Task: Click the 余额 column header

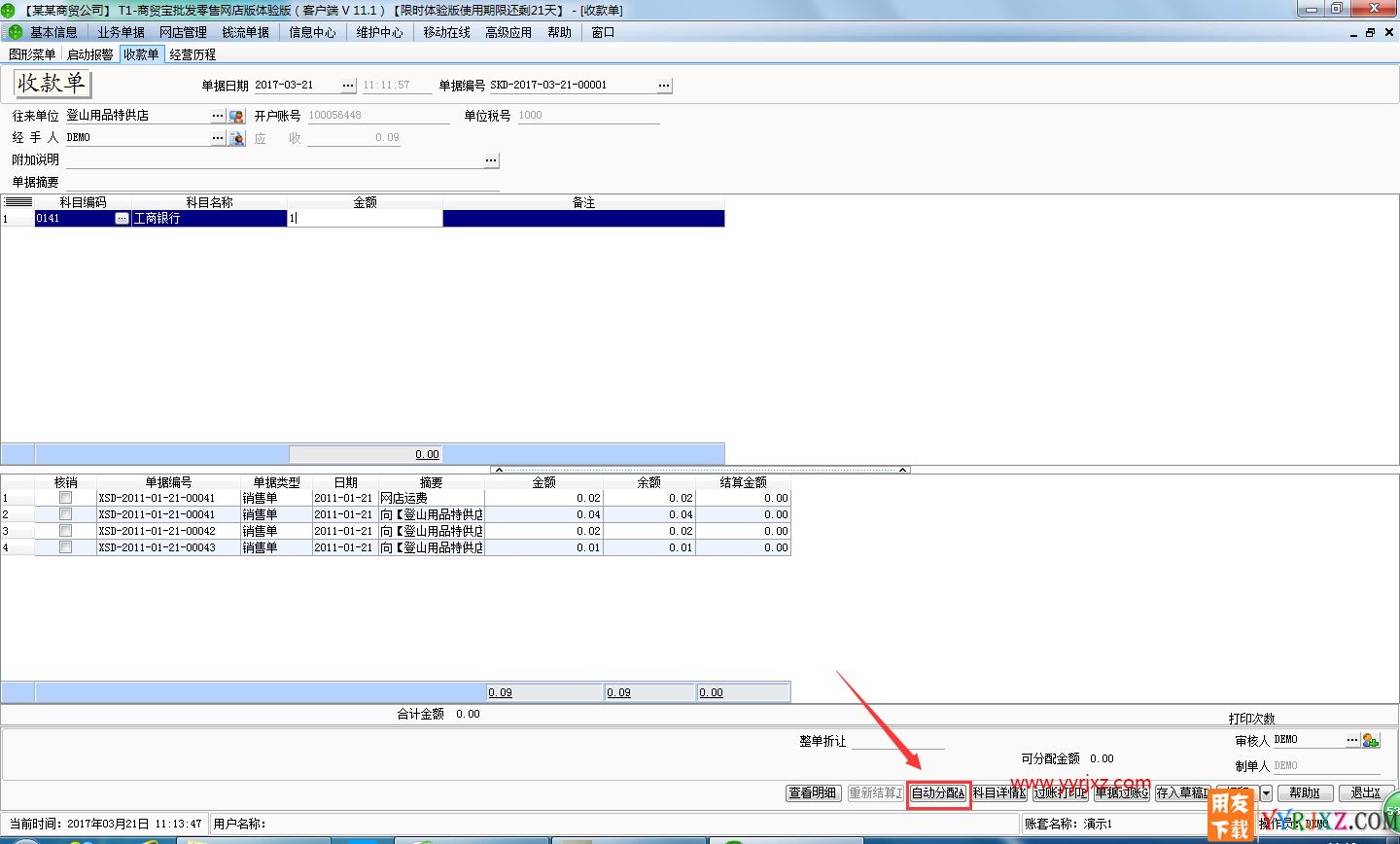Action: pyautogui.click(x=648, y=482)
